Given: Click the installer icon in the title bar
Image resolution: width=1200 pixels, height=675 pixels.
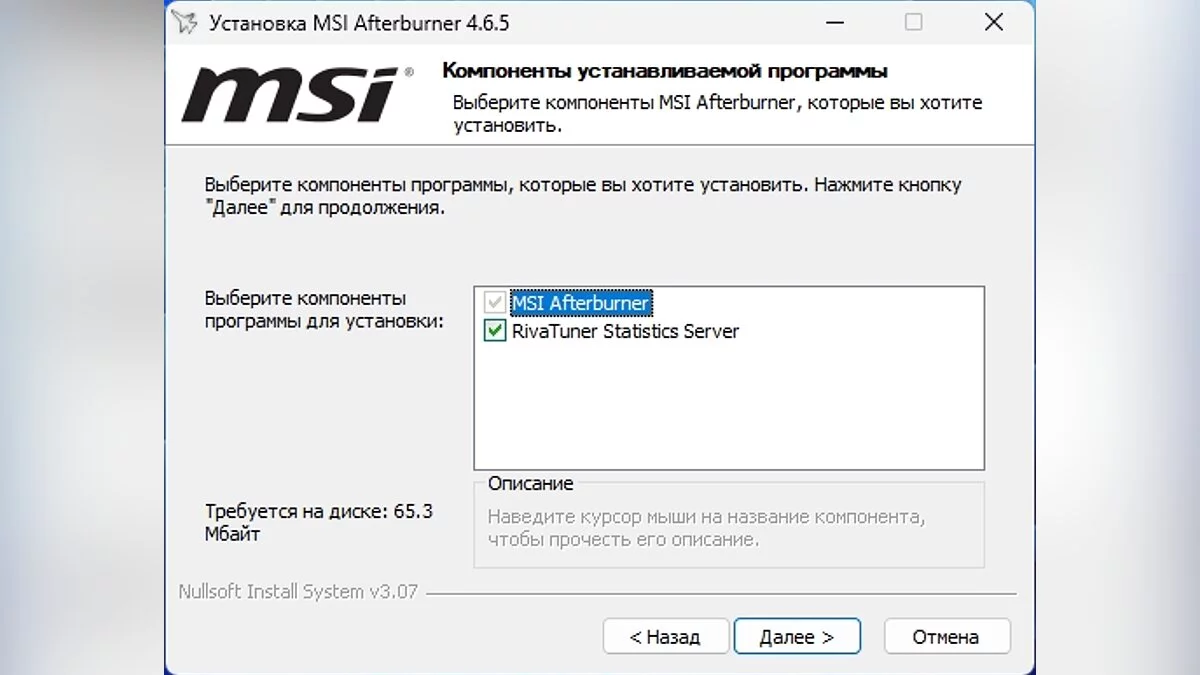Looking at the screenshot, I should [183, 23].
